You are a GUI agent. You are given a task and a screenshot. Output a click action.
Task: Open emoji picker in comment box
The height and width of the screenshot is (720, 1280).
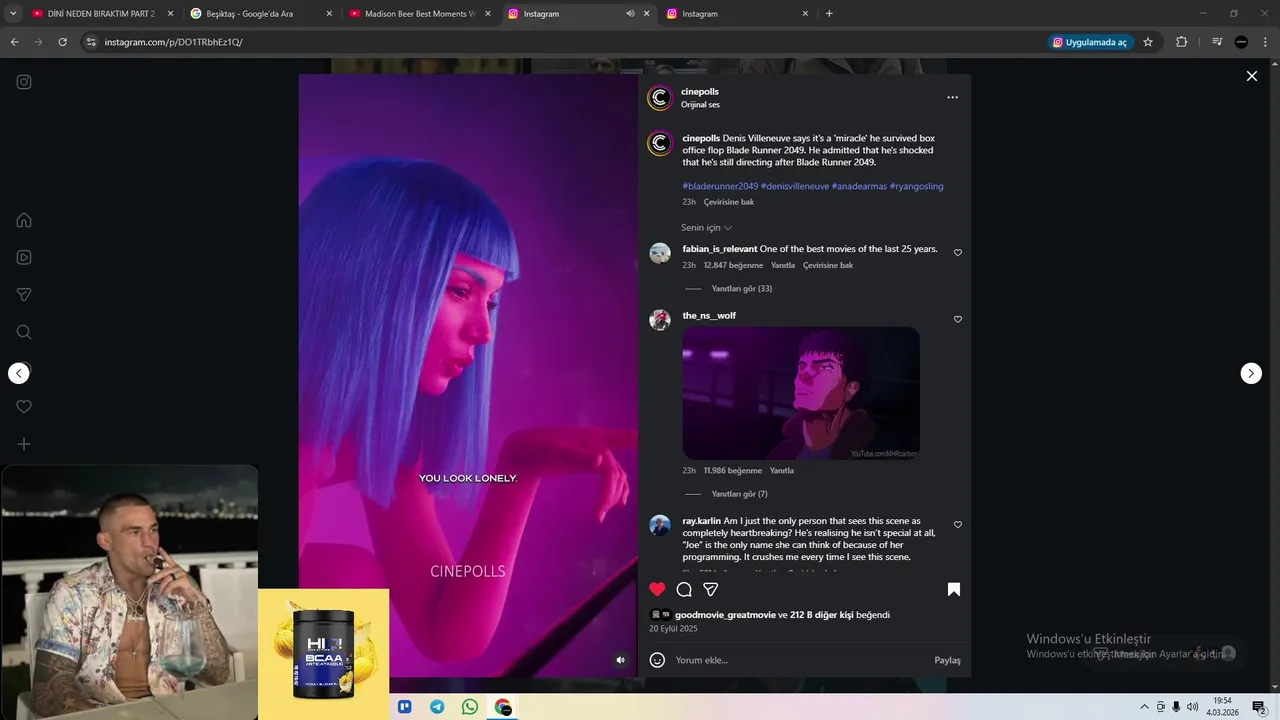[x=657, y=660]
